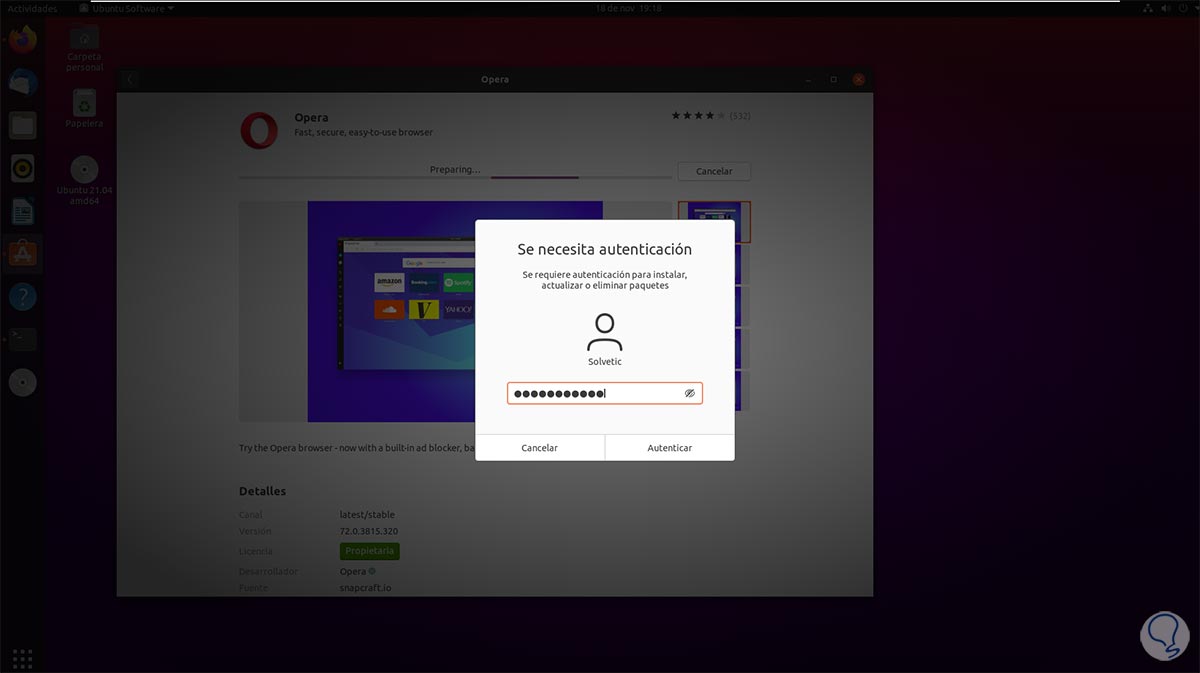Launch LibreOffice Writer from the dock
The height and width of the screenshot is (673, 1200).
click(22, 211)
